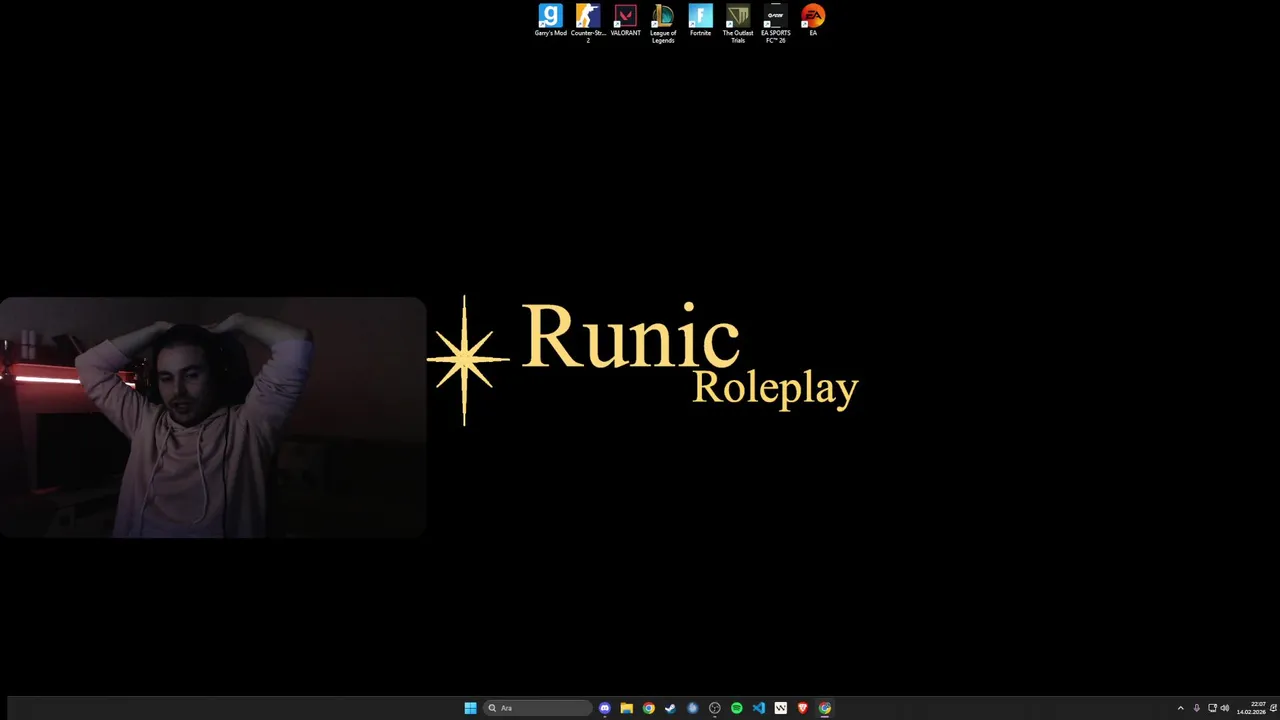Open the EA app desktop icon
Viewport: 1280px width, 720px height.
813,20
